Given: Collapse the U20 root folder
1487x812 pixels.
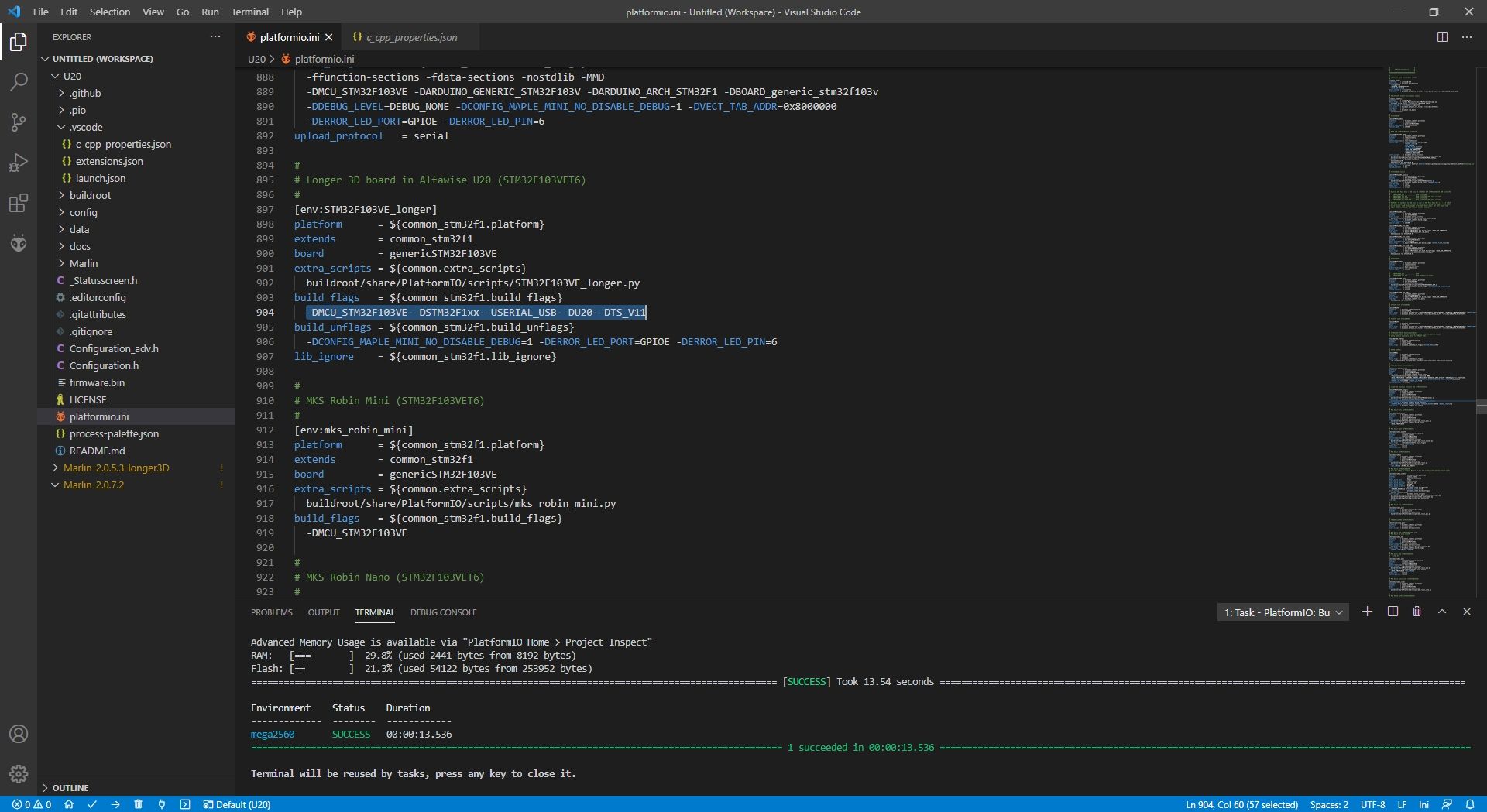Looking at the screenshot, I should click(72, 76).
